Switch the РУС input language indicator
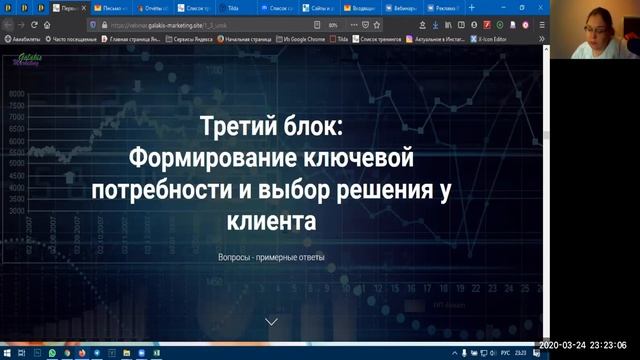Viewport: 640px width, 360px height. (x=505, y=353)
